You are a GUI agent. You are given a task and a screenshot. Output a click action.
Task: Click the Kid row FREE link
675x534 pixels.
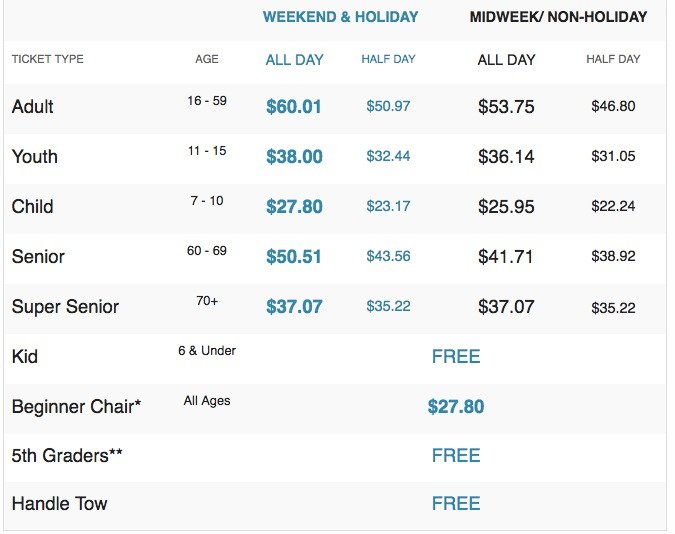456,356
